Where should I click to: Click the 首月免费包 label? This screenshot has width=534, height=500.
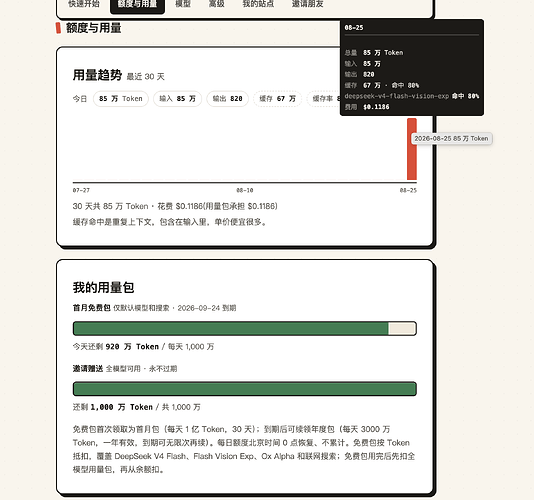point(91,308)
